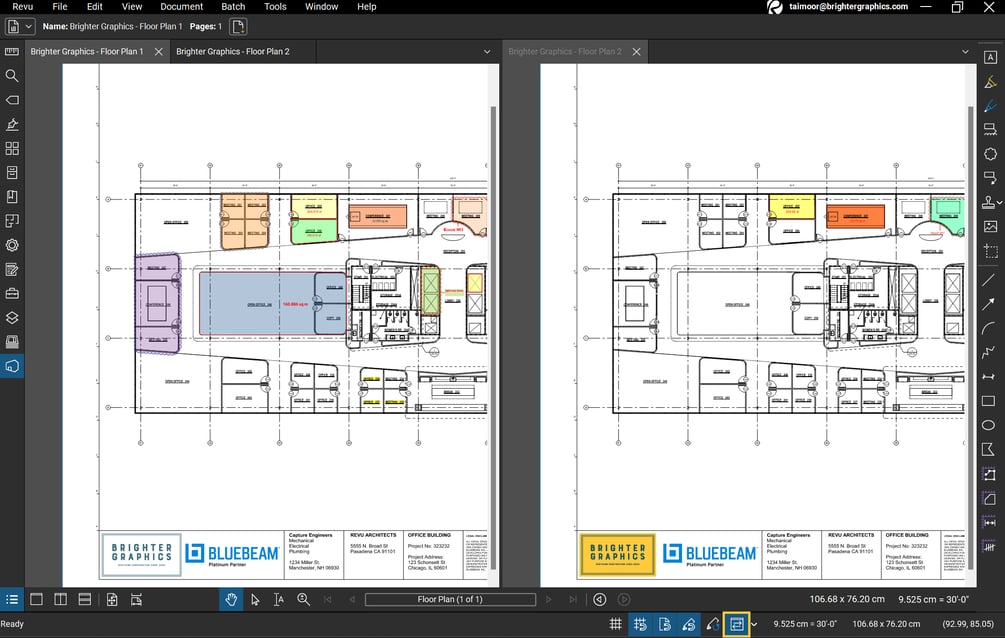Image resolution: width=1005 pixels, height=638 pixels.
Task: Expand the chevron next to Sync Views icon
Action: (753, 623)
